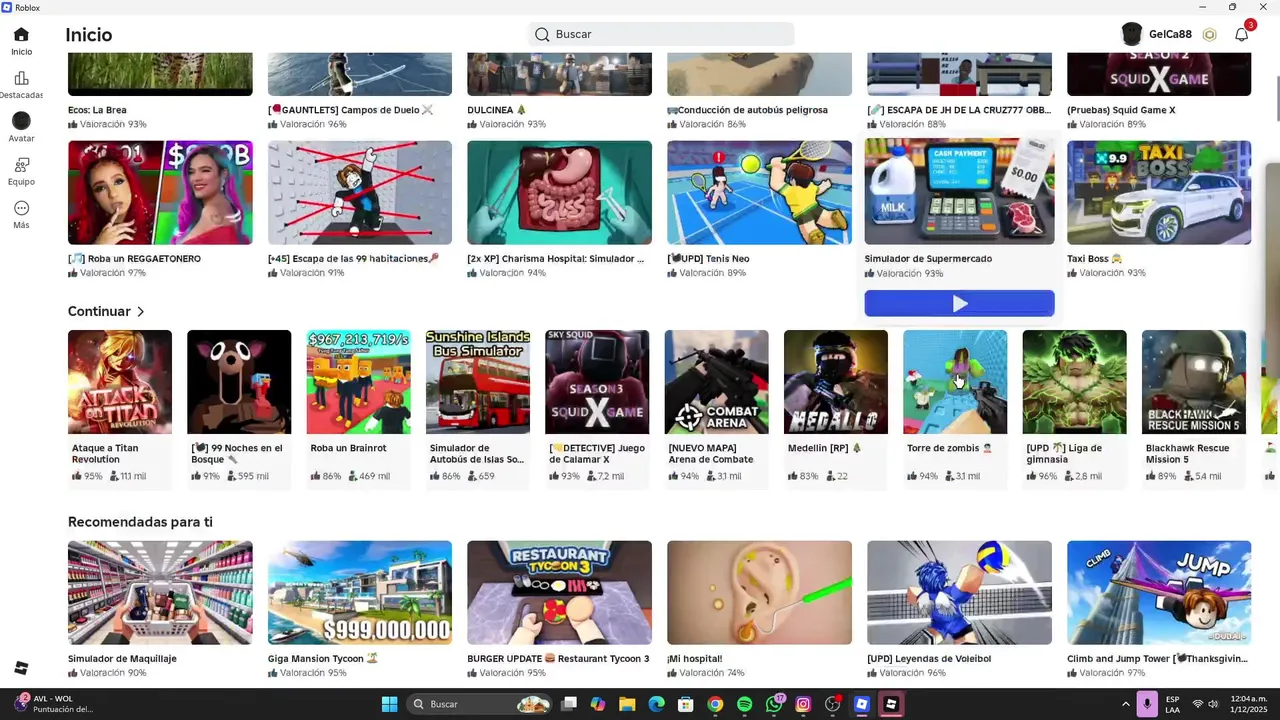Open Roba un Brainrot thumbnail

[358, 382]
